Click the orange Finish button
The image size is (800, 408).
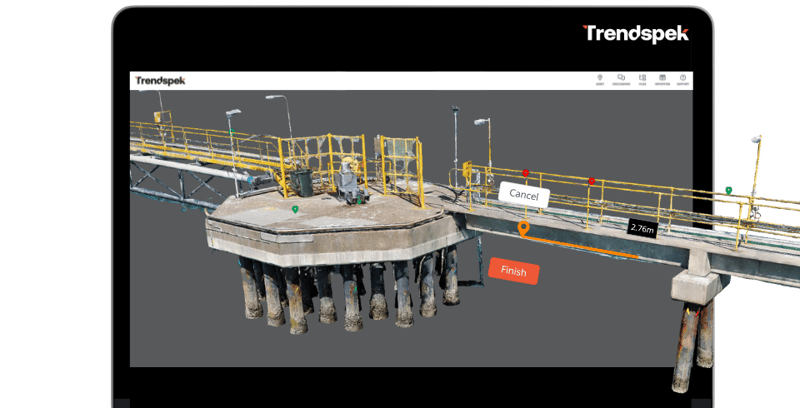[514, 271]
